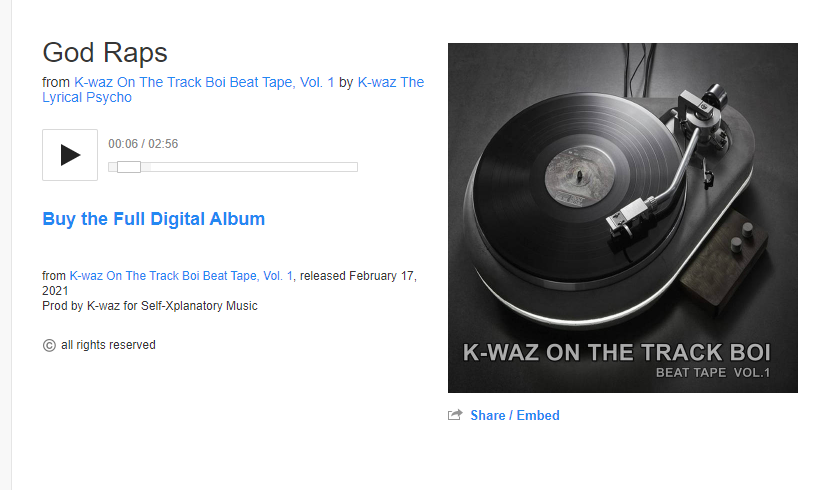Screen dimensions: 816x490
Task: Open the album link under the title
Action: coord(204,82)
